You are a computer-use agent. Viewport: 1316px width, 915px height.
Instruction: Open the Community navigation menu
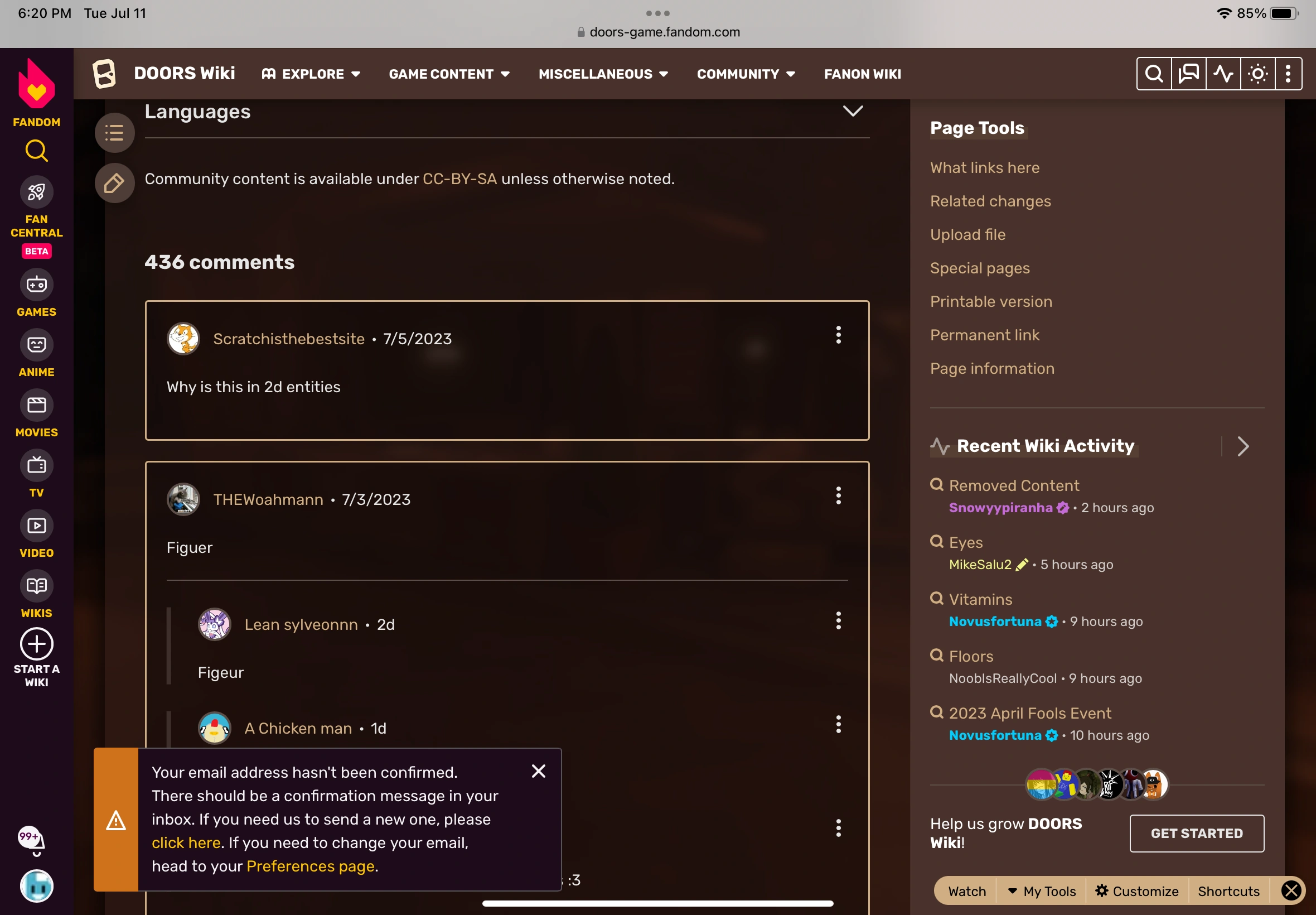tap(746, 74)
